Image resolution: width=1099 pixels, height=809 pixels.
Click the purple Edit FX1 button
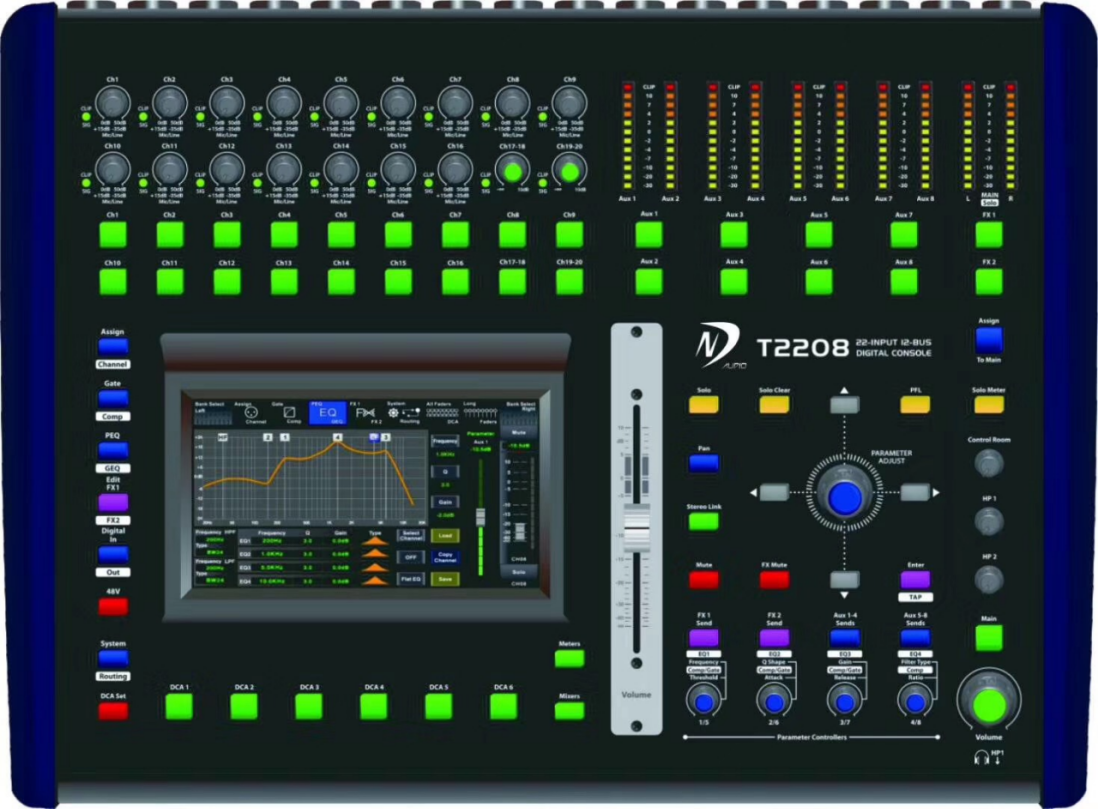tap(113, 503)
